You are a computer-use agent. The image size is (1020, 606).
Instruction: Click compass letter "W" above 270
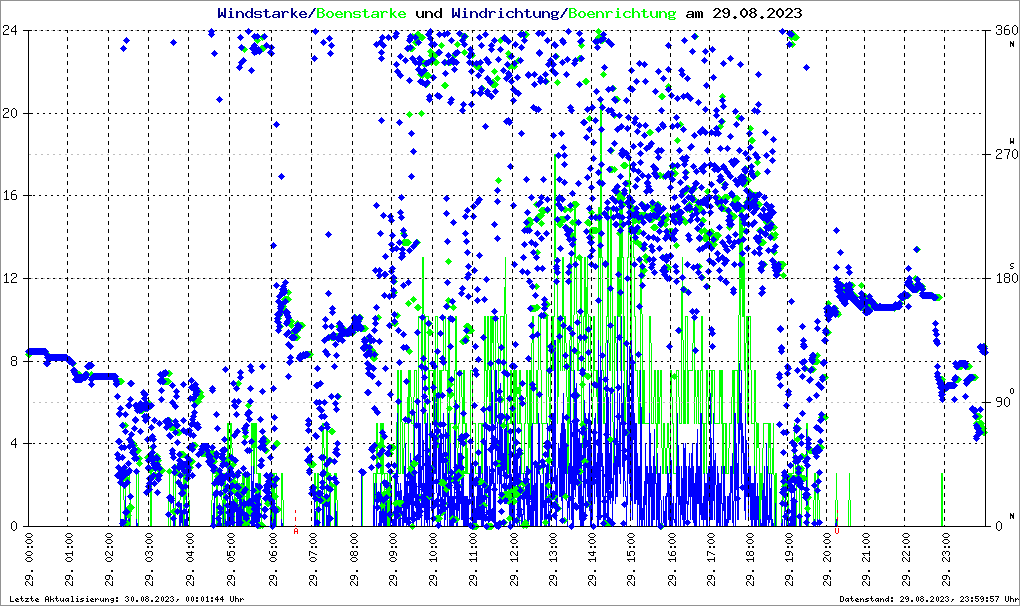pos(1012,141)
